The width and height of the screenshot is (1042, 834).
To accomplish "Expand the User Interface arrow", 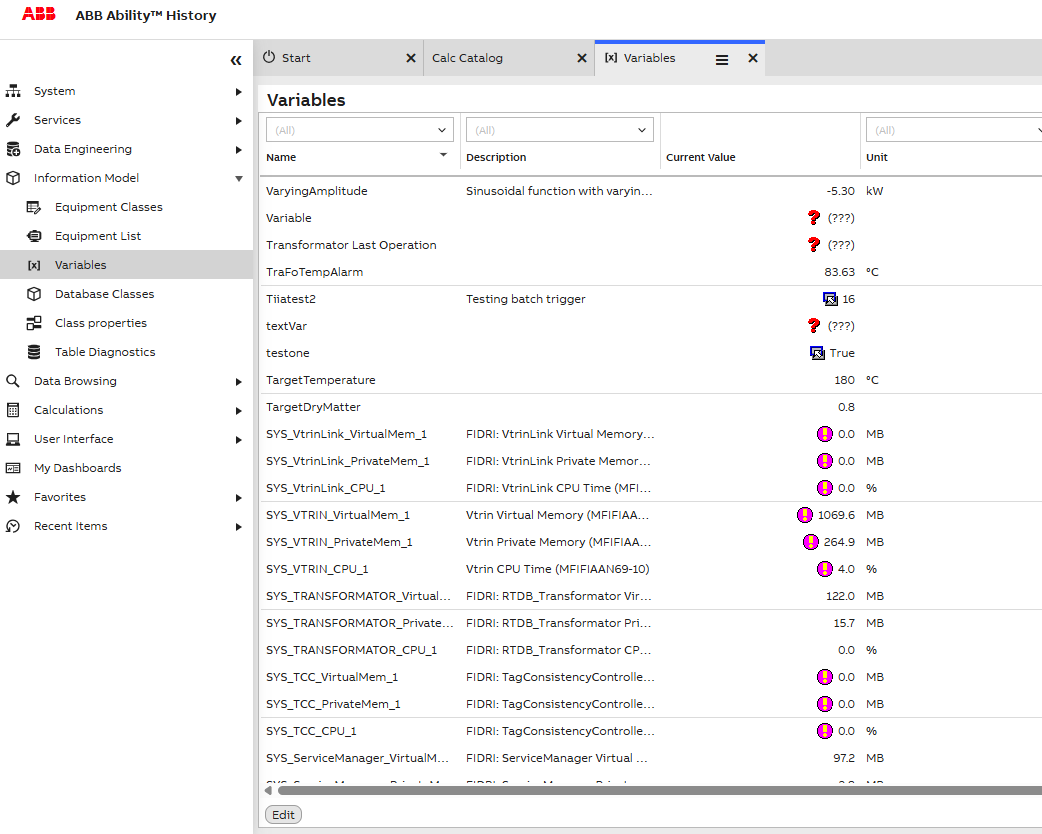I will point(239,440).
